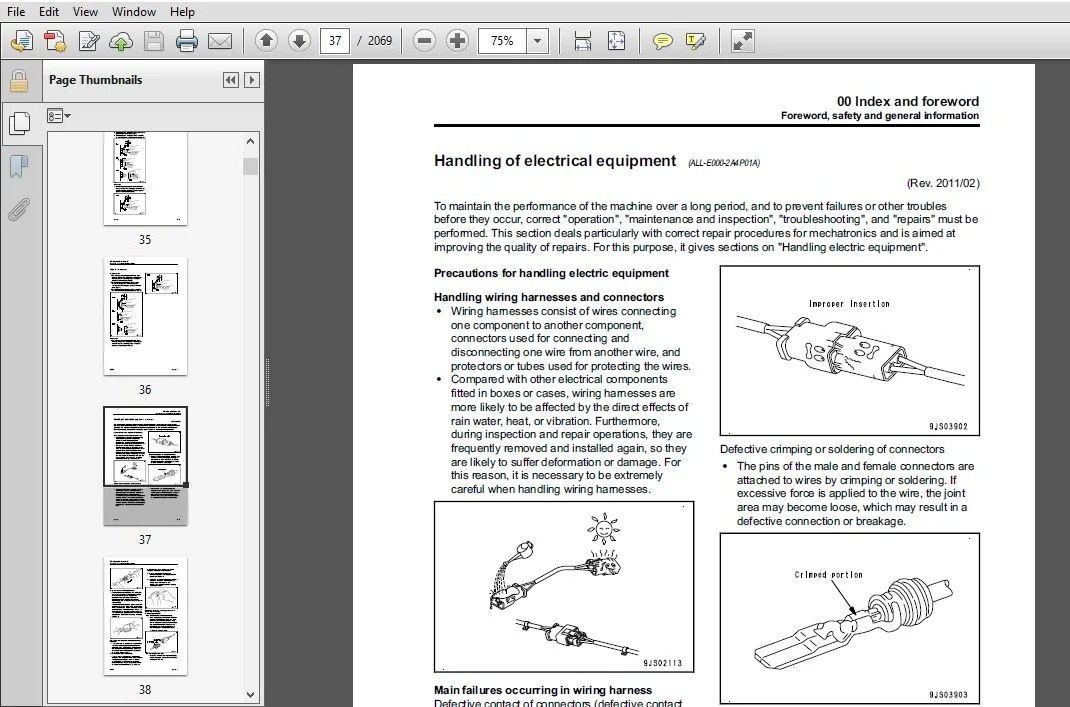Expand the thumbnails panel with right arrow
The width and height of the screenshot is (1070, 707).
(252, 80)
